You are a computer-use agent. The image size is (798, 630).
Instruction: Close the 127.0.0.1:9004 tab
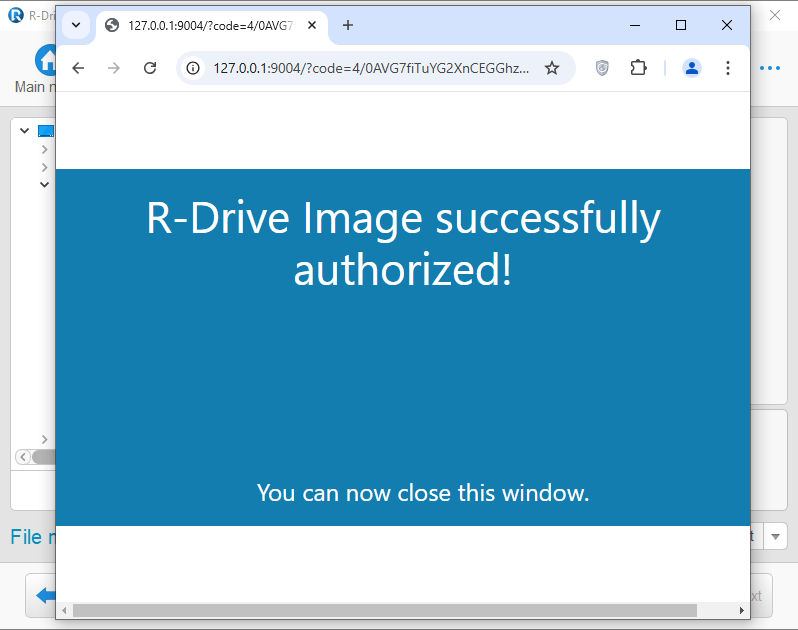(312, 25)
